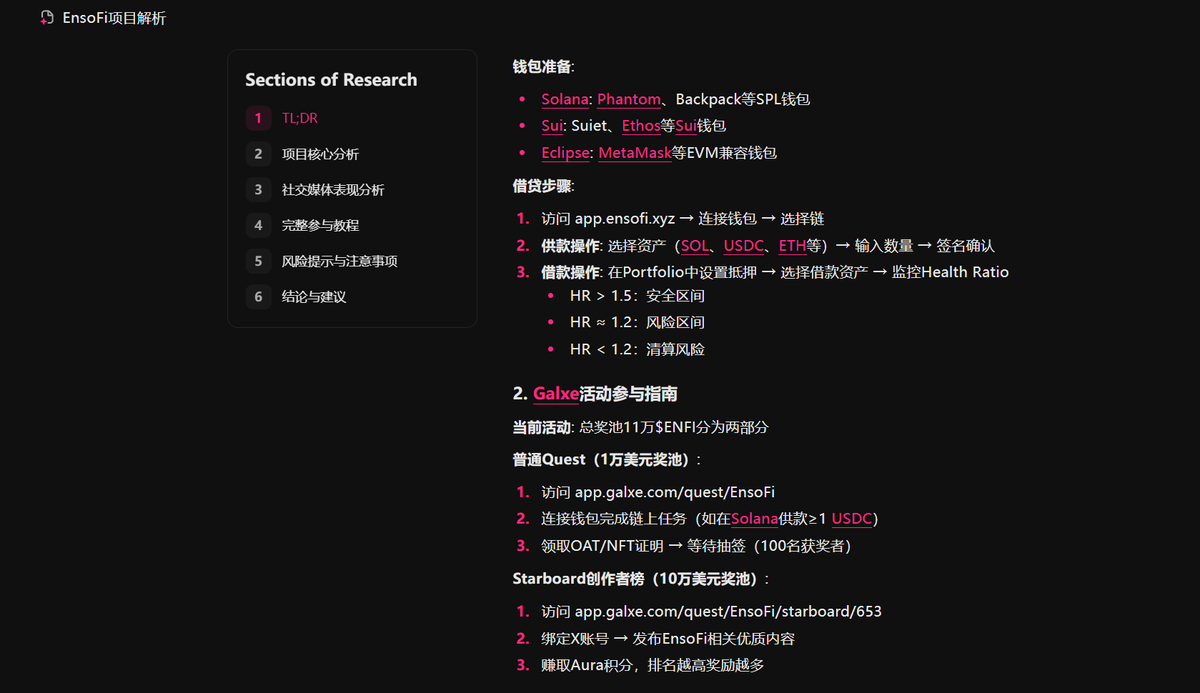
Task: Open the Phantom wallet link
Action: pyautogui.click(x=629, y=99)
